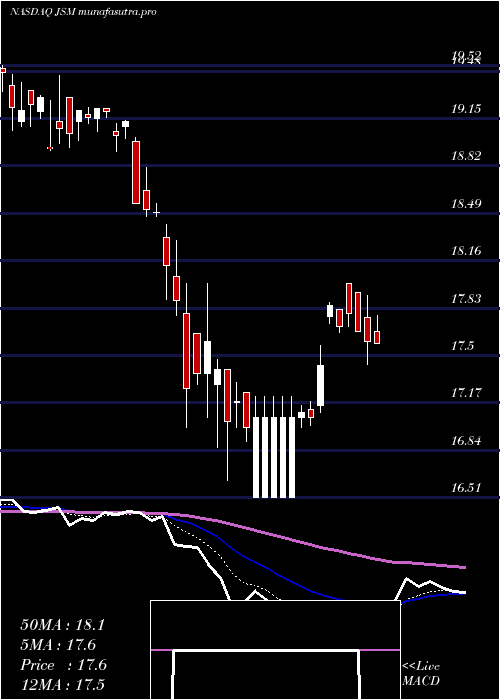Select the 19.15 price axis label

point(467,108)
